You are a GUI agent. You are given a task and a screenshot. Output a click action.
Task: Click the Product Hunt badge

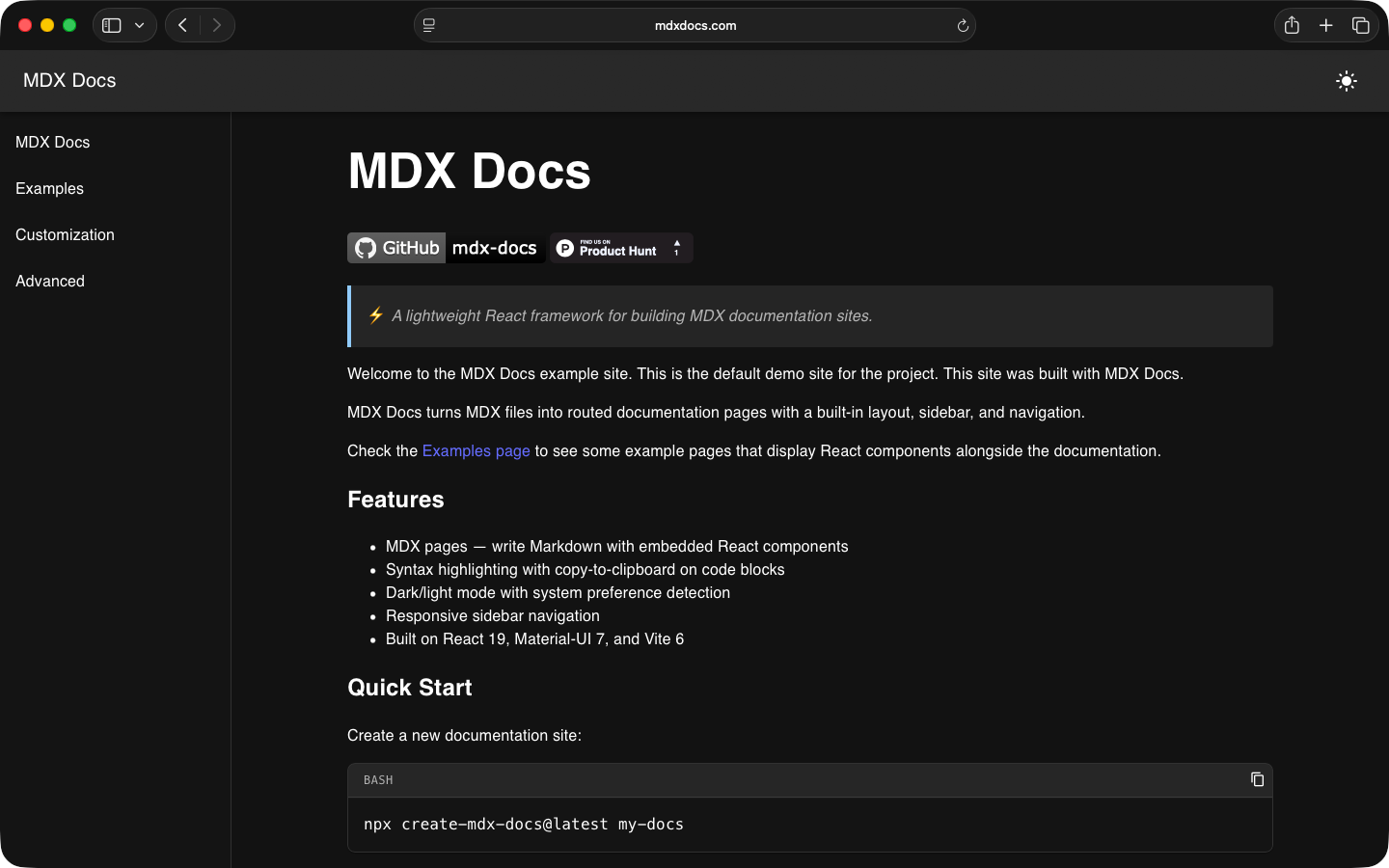621,248
